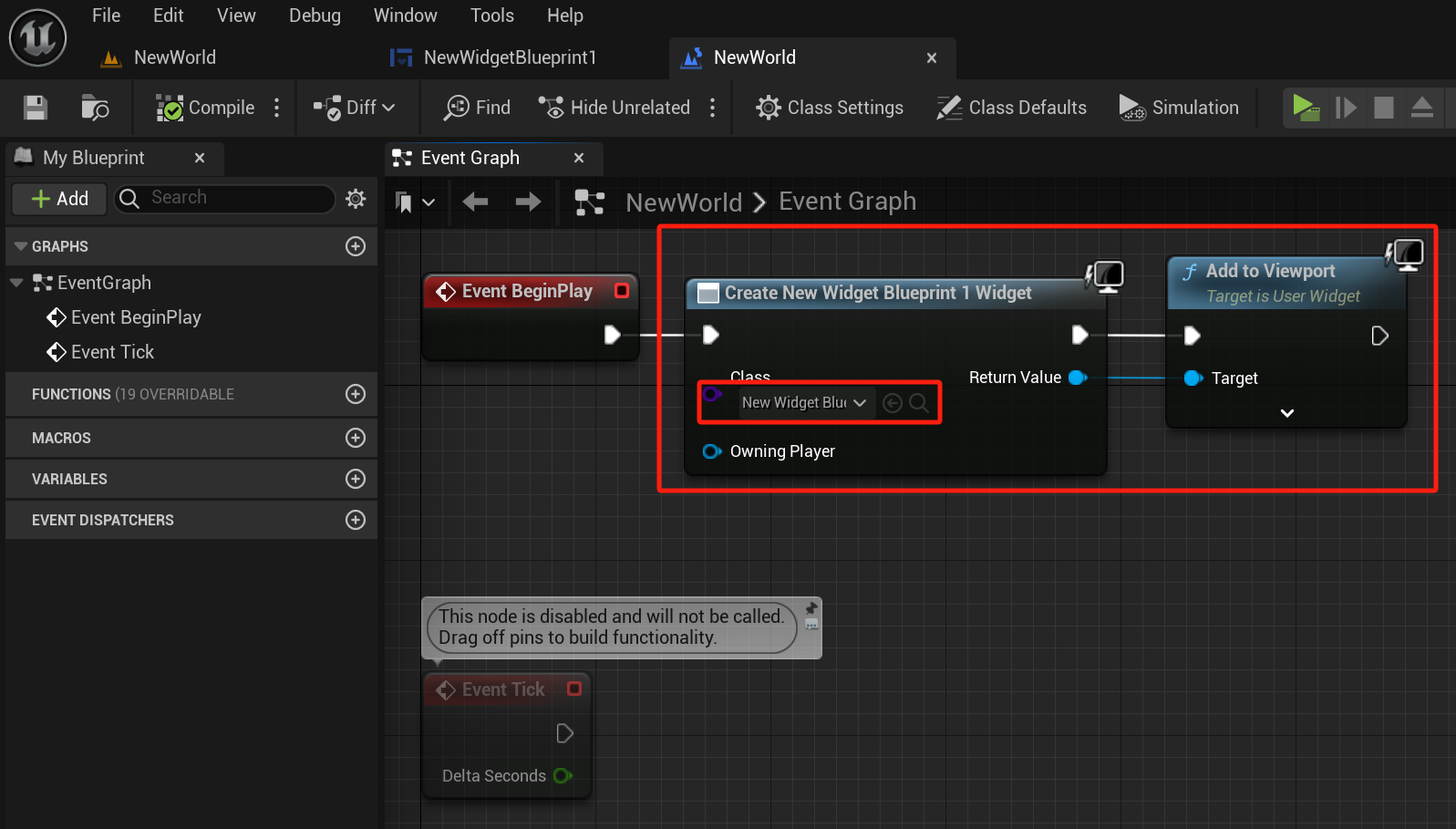Click the disabled node comment pin icon
1456x829 pixels.
(x=811, y=608)
